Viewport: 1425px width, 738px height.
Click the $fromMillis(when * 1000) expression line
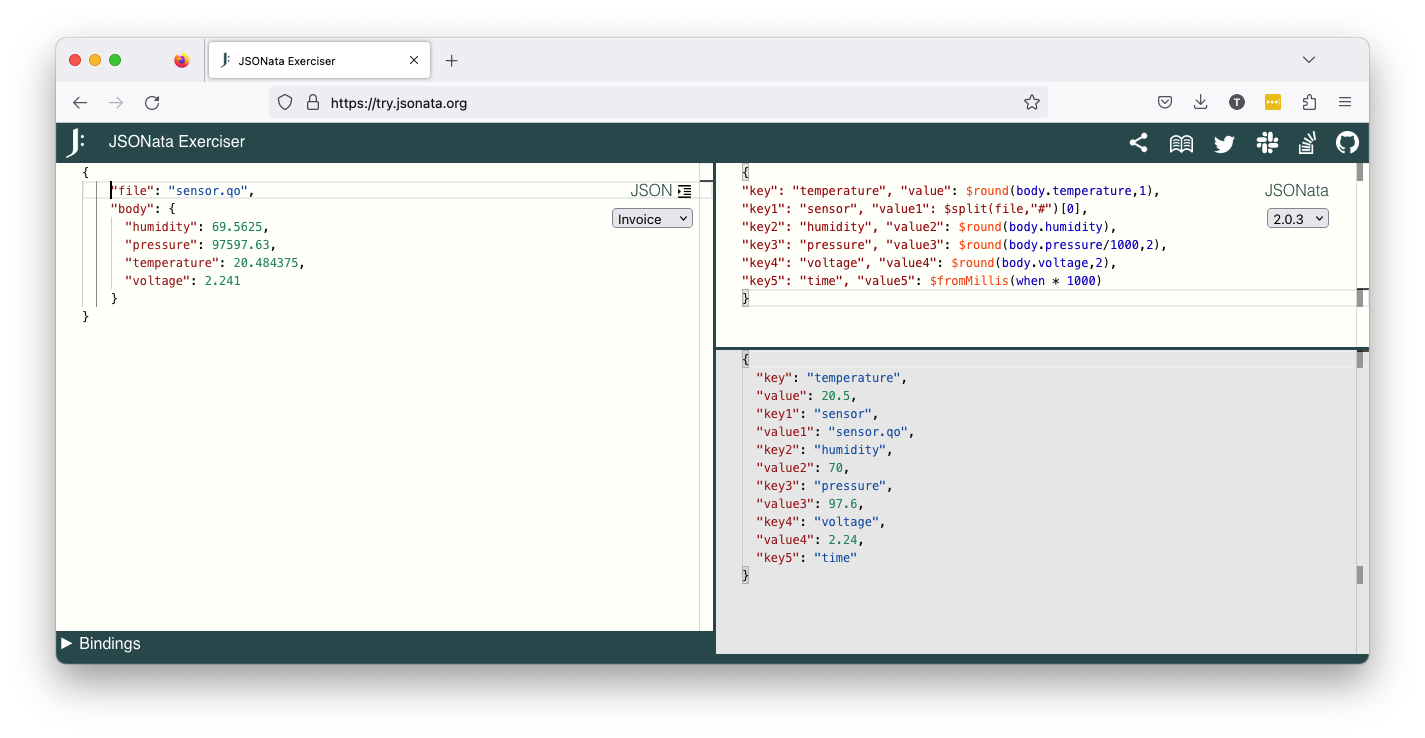pos(921,280)
